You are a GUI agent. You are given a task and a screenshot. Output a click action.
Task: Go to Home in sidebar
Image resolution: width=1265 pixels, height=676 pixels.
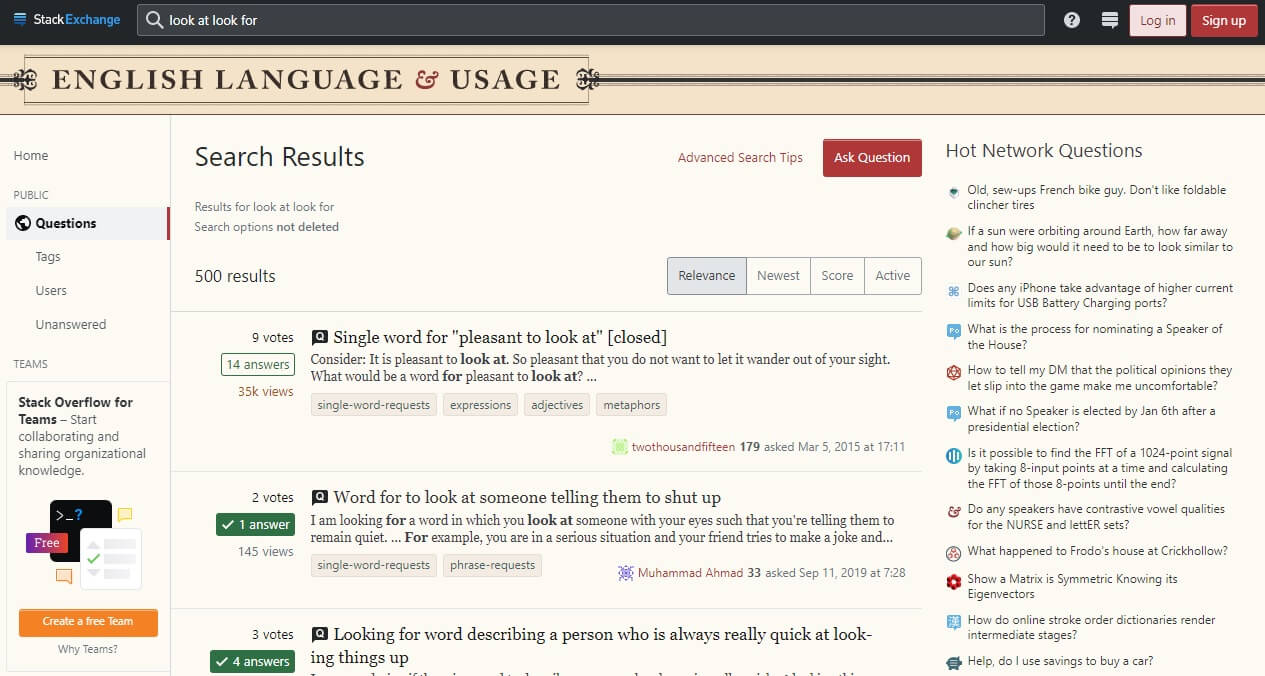tap(31, 156)
